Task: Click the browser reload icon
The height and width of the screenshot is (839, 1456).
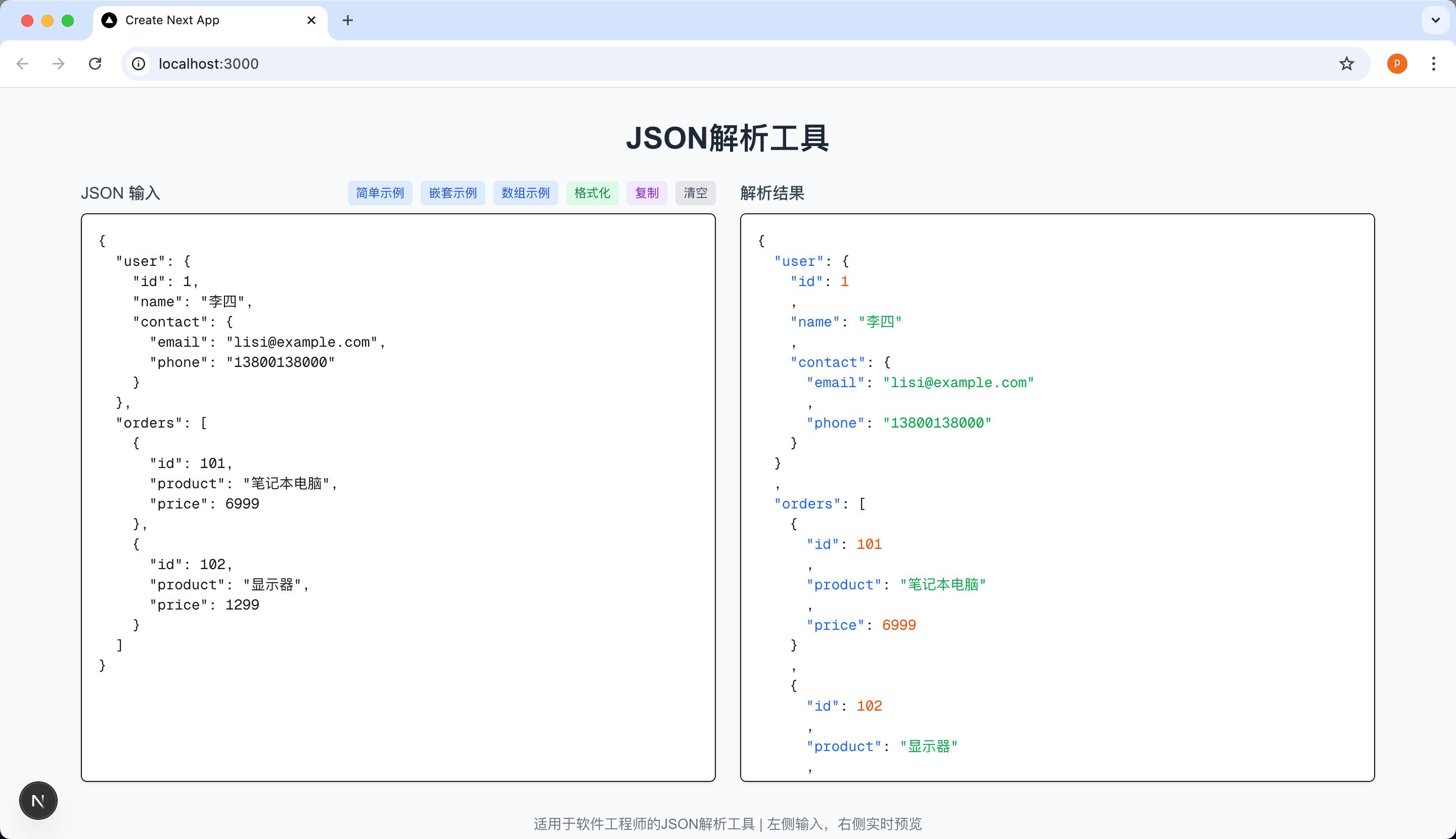Action: (x=95, y=63)
